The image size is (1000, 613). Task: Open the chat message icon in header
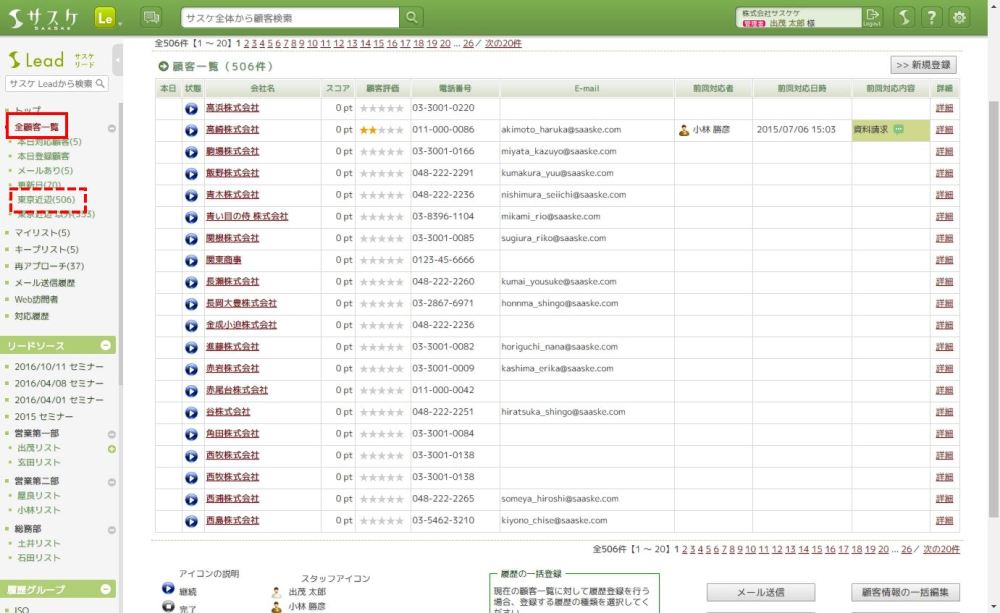click(x=151, y=18)
